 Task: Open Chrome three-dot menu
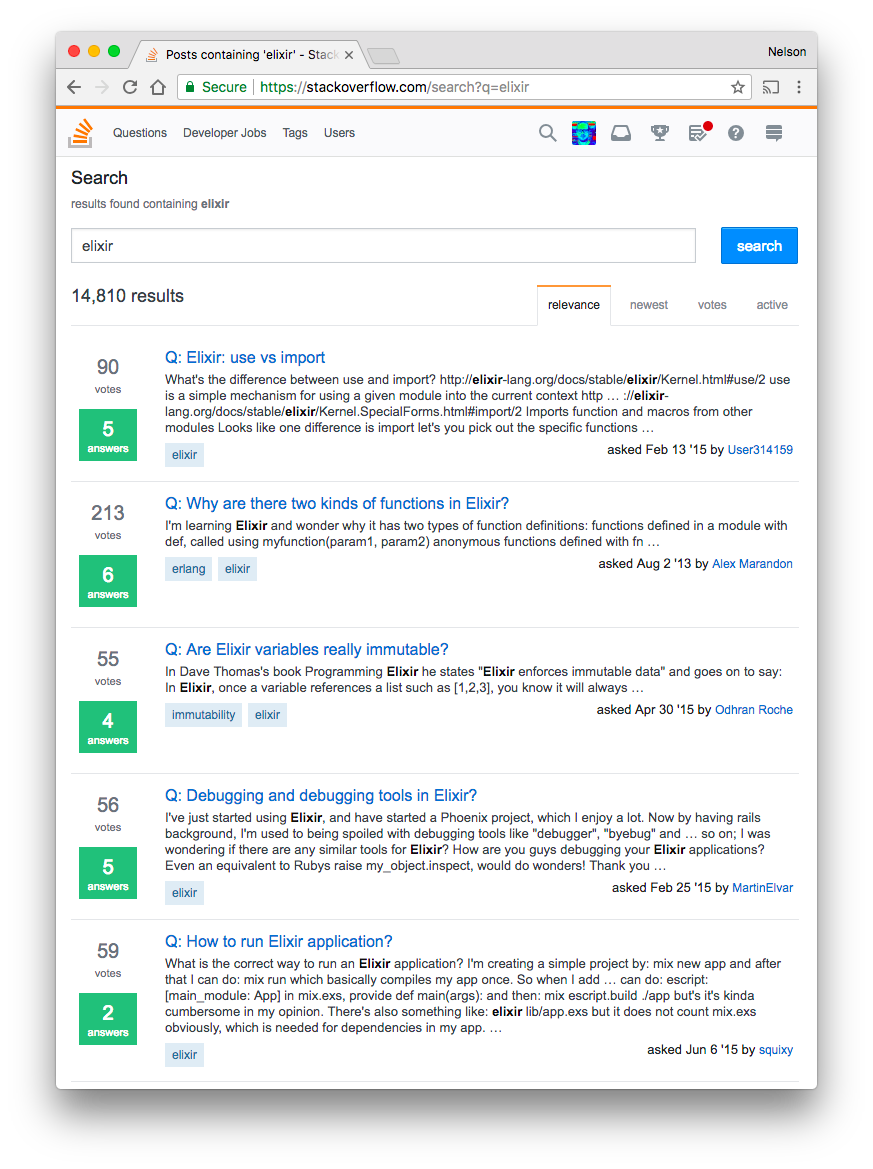pos(799,87)
